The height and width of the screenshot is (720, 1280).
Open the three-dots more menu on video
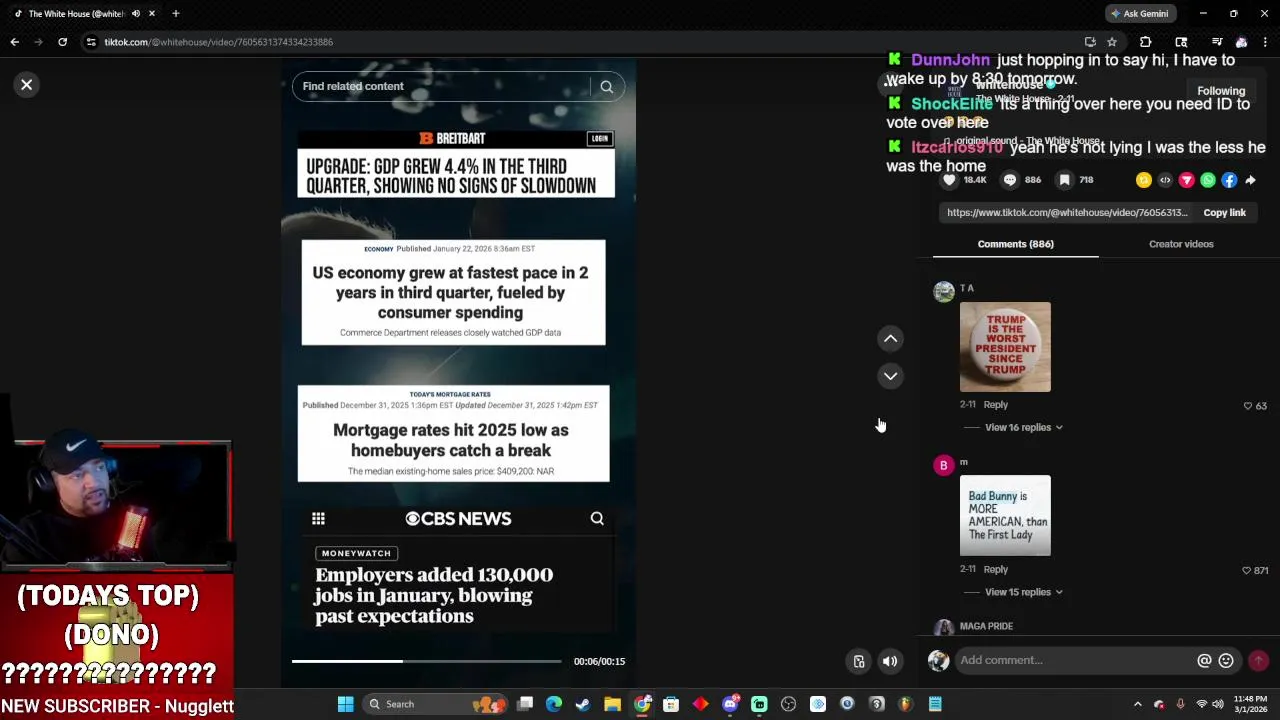[890, 84]
